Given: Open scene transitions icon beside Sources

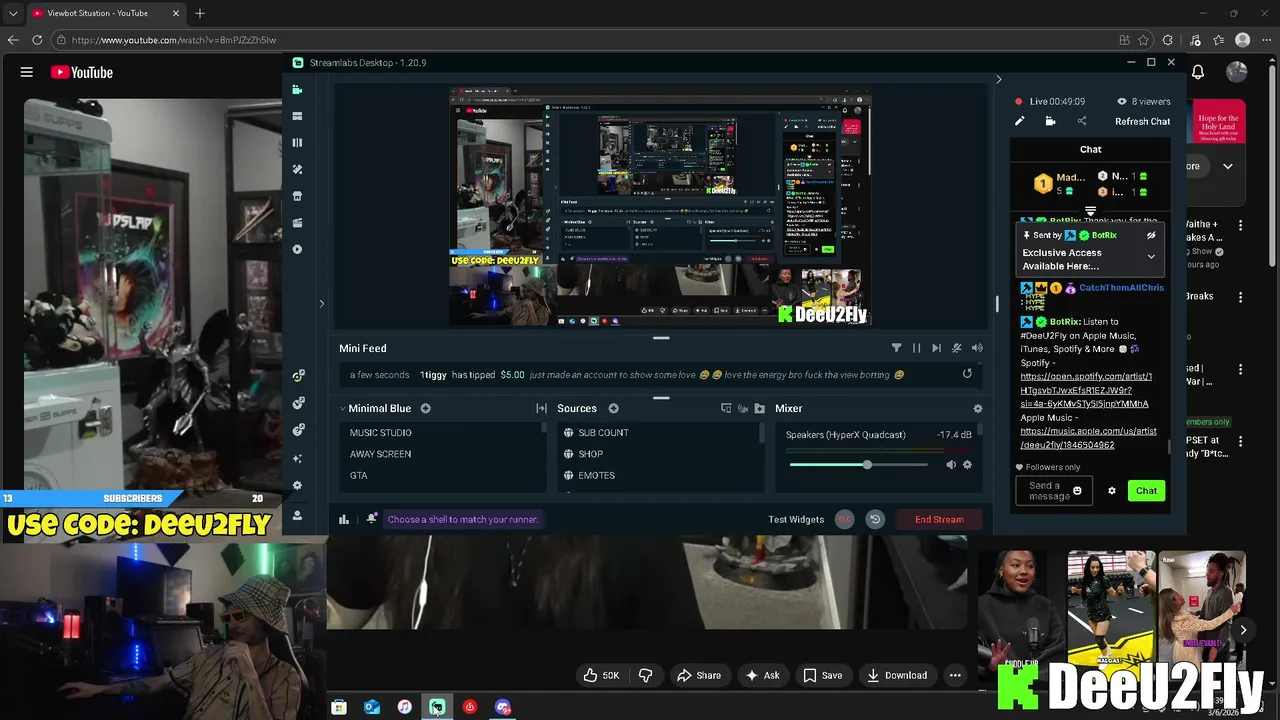Looking at the screenshot, I should point(541,408).
